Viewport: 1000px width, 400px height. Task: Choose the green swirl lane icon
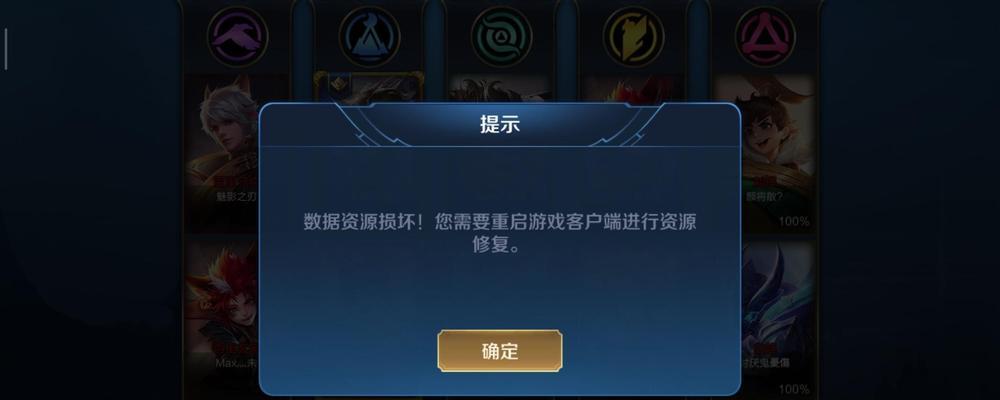pos(501,36)
